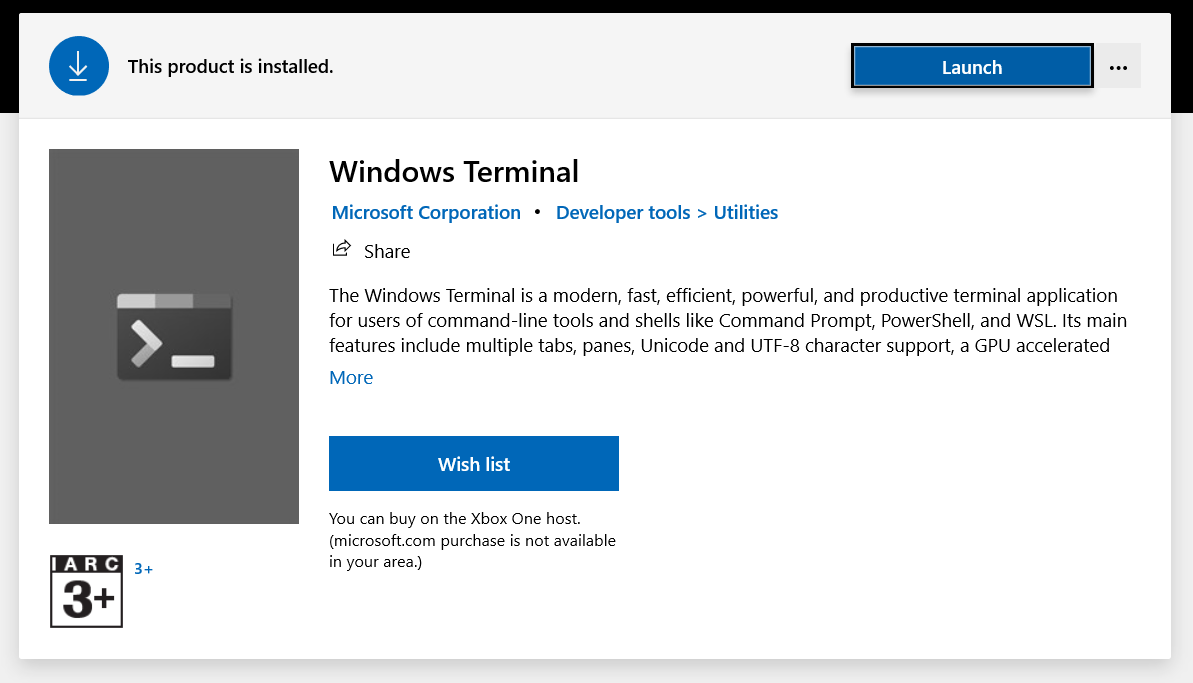Add Windows Terminal to Wish list
The width and height of the screenshot is (1193, 683).
(x=473, y=463)
